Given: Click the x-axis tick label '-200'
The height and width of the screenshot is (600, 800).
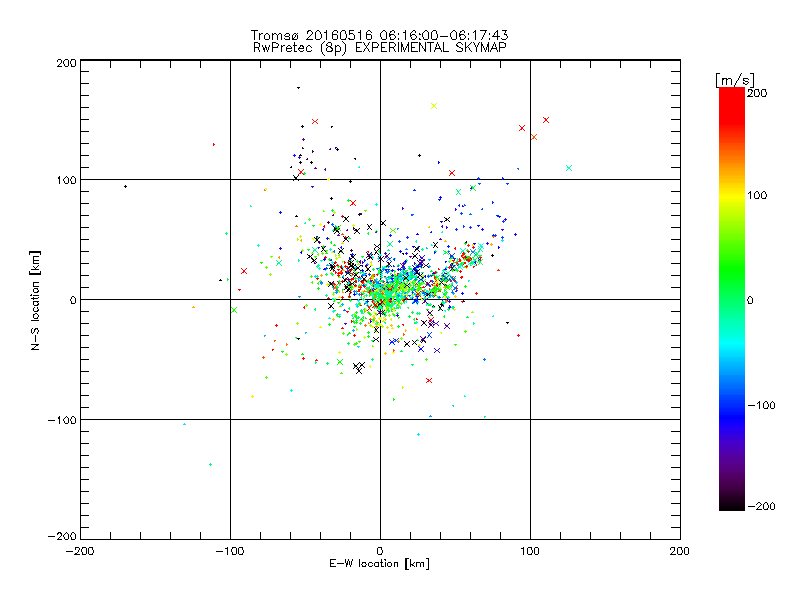Looking at the screenshot, I should [x=80, y=551].
